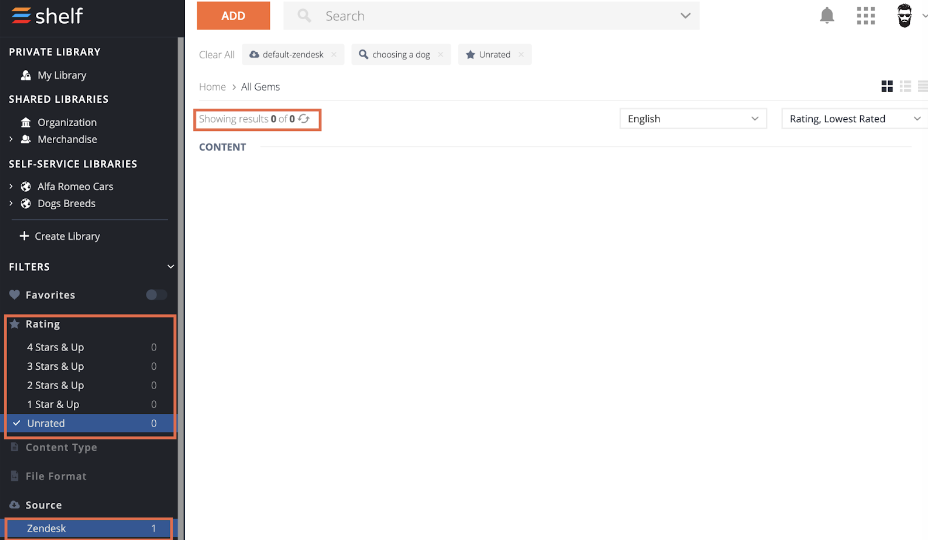Click the Dogs Breeds globe icon
The image size is (928, 540).
[25, 203]
